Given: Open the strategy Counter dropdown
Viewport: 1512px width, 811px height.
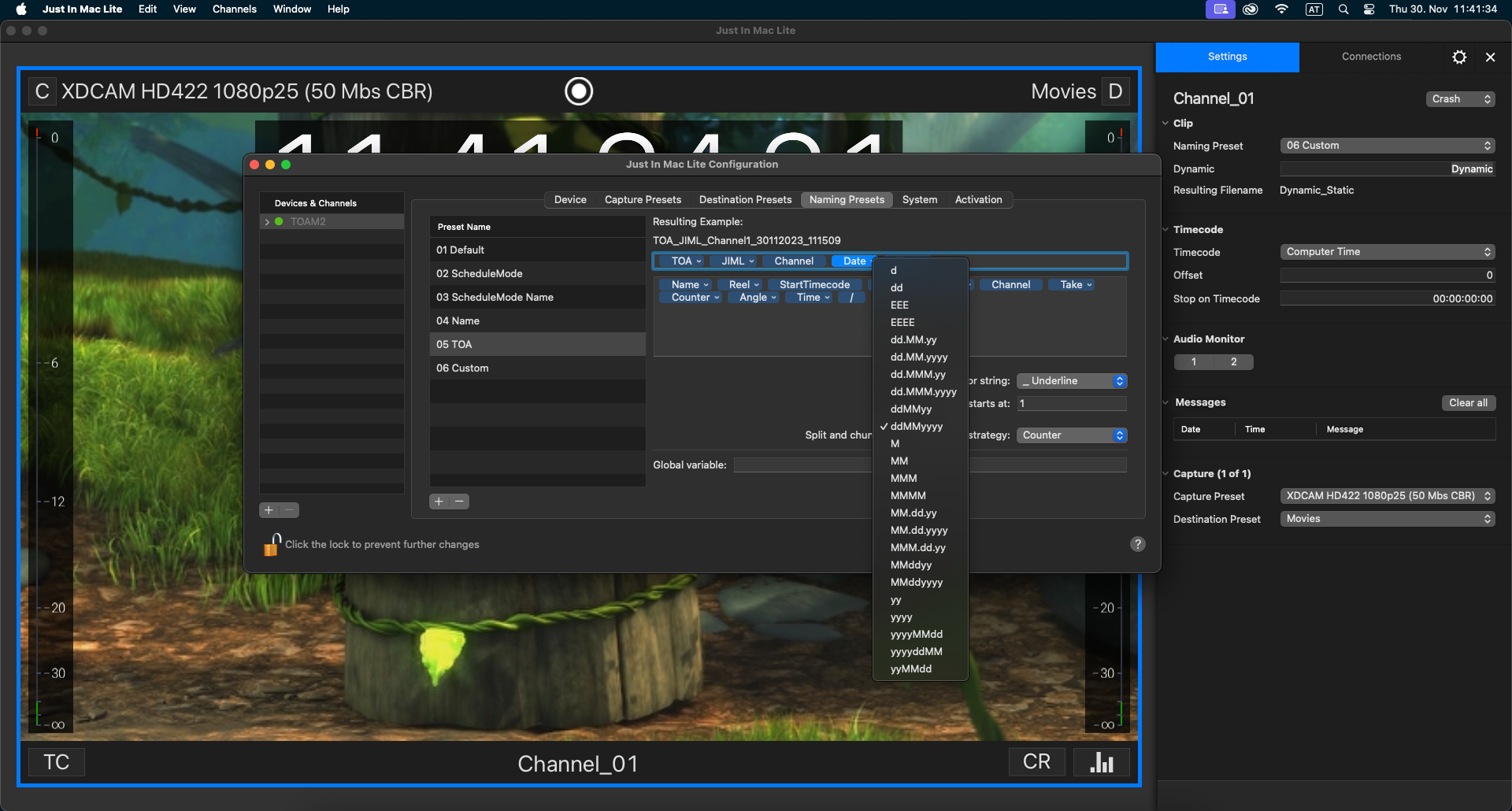Looking at the screenshot, I should (x=1072, y=435).
